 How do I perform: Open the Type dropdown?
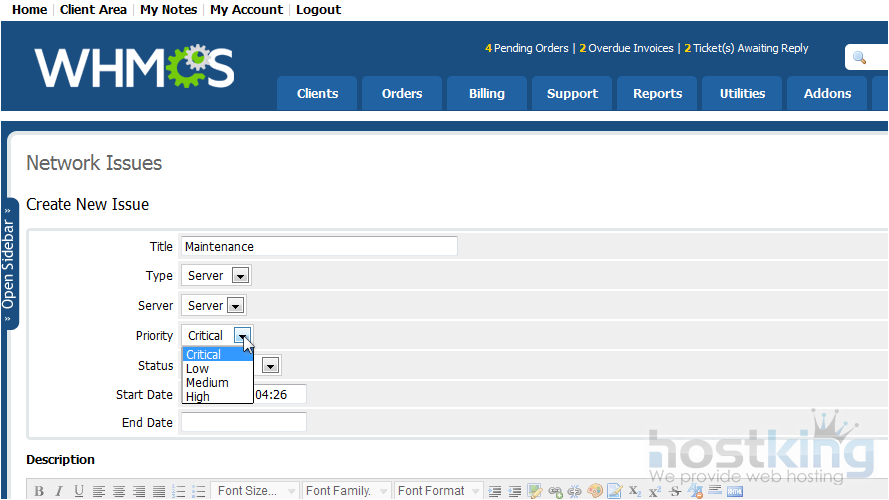(240, 276)
